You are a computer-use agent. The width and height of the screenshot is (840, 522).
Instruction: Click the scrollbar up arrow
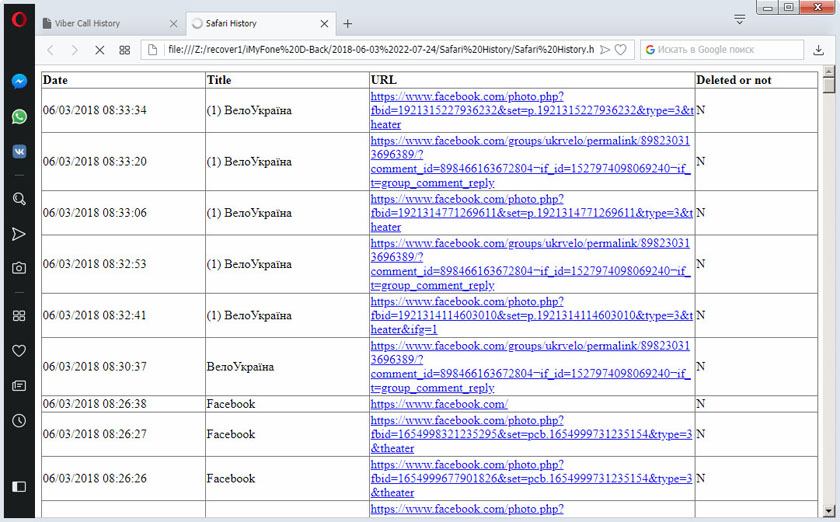[x=829, y=71]
